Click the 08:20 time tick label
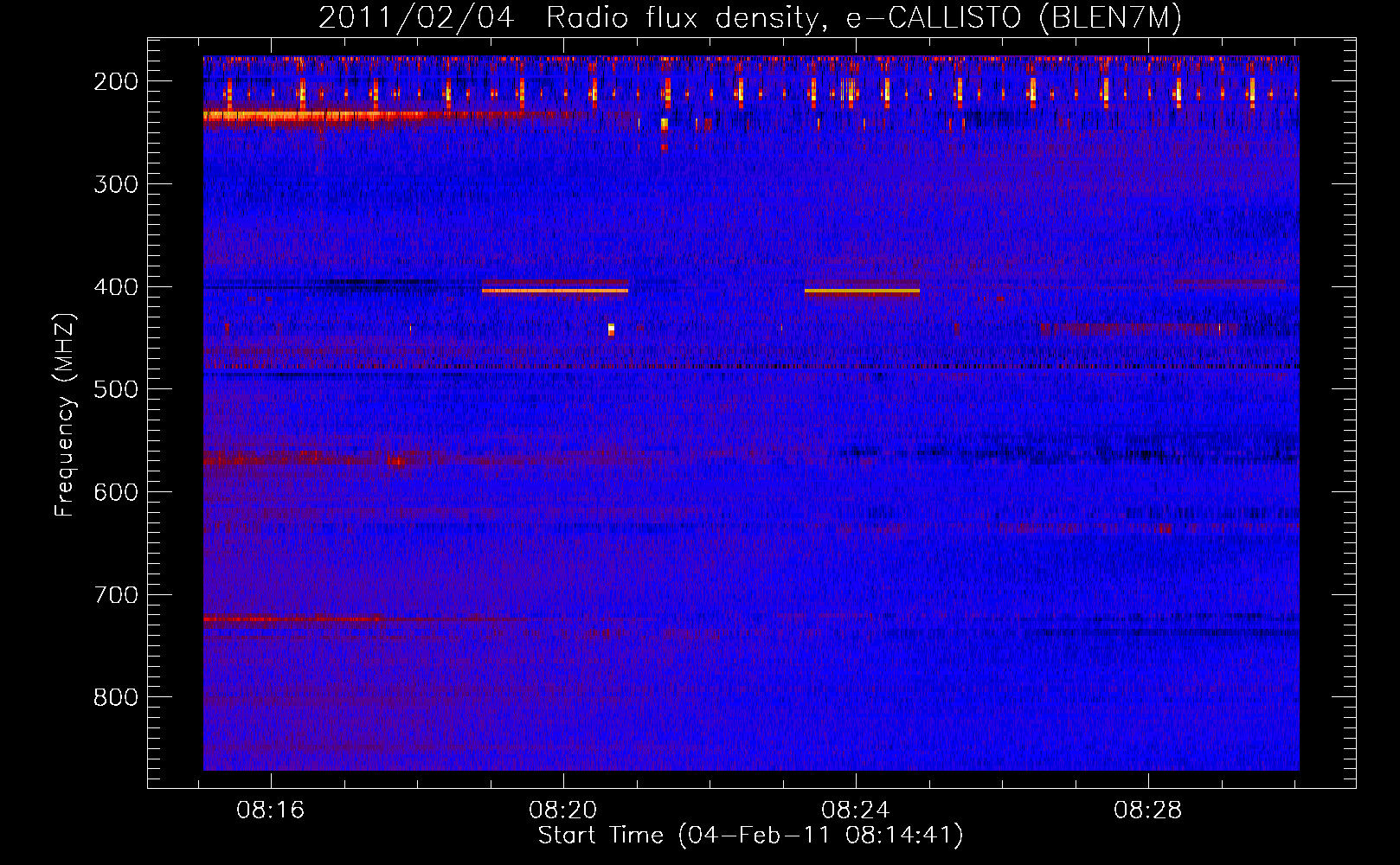Screen dimensions: 1400x865 [563, 811]
